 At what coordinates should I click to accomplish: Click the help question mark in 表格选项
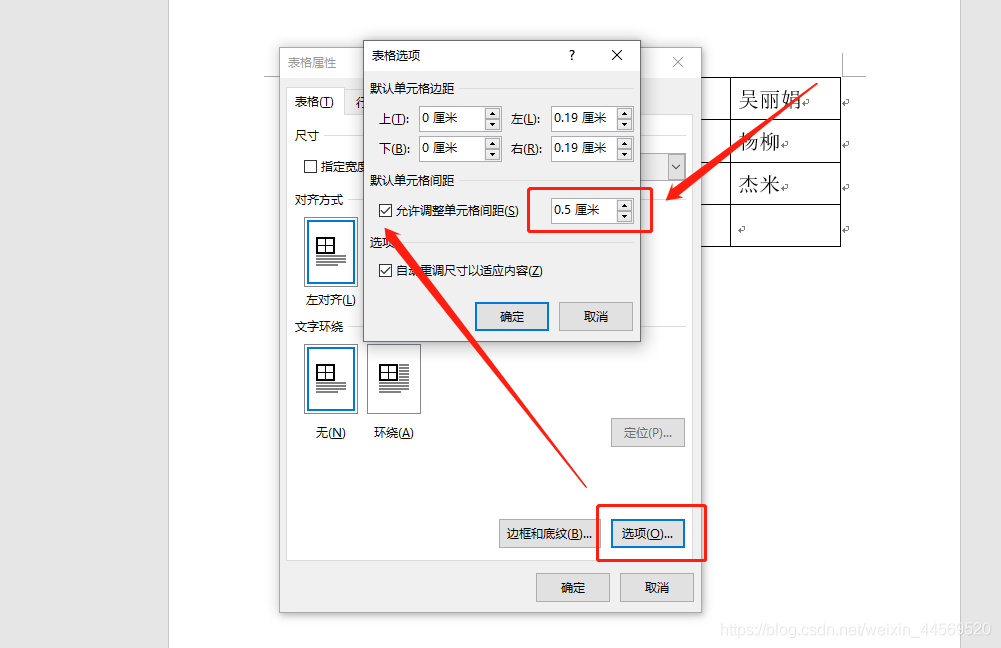tap(572, 56)
